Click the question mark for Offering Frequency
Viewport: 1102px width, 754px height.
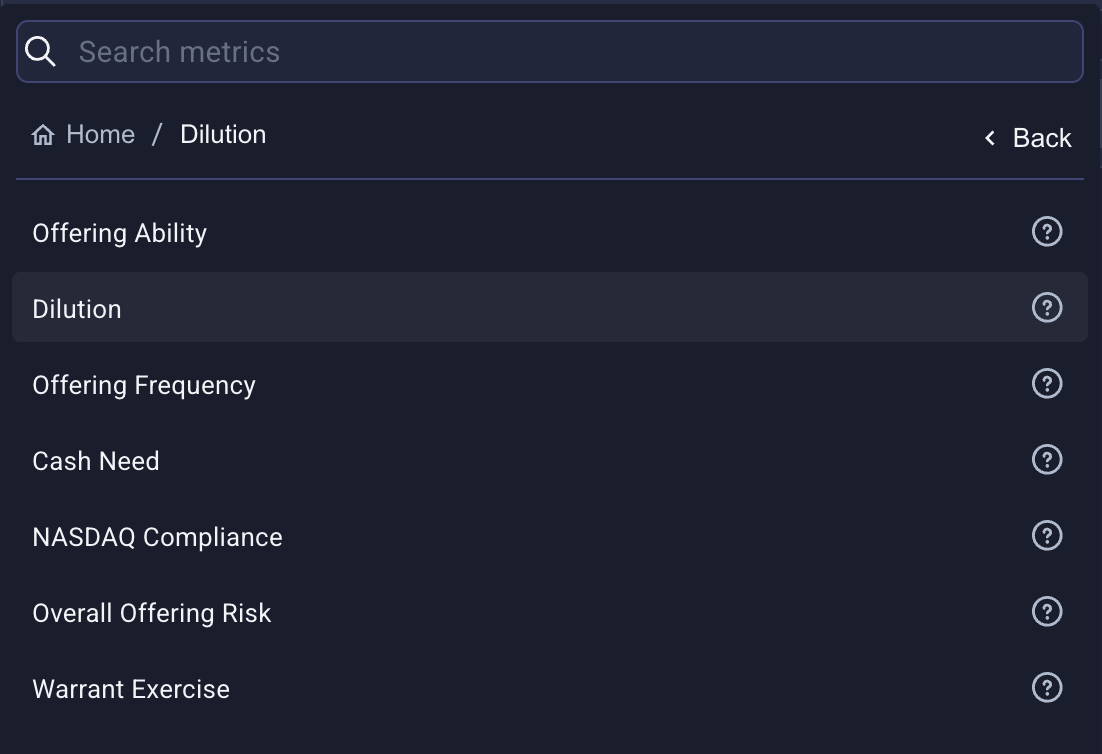[x=1046, y=384]
